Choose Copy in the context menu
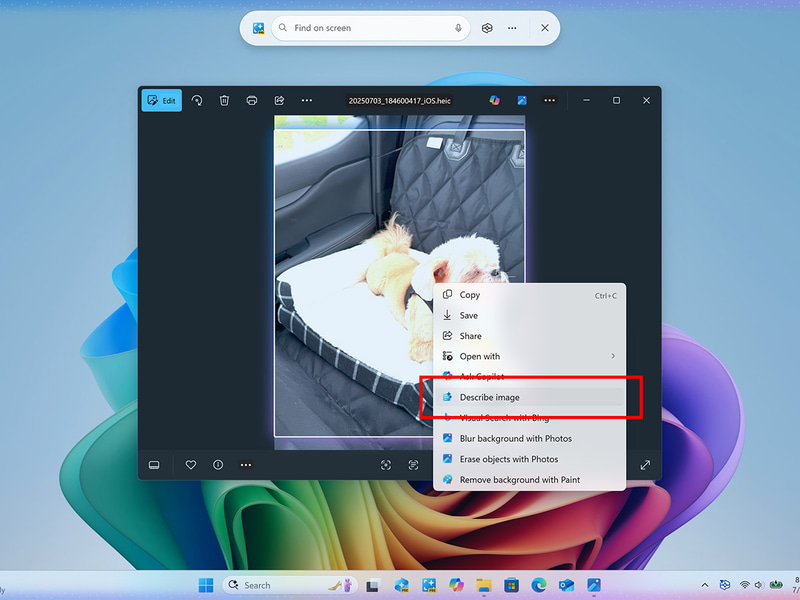The width and height of the screenshot is (800, 600). point(530,295)
